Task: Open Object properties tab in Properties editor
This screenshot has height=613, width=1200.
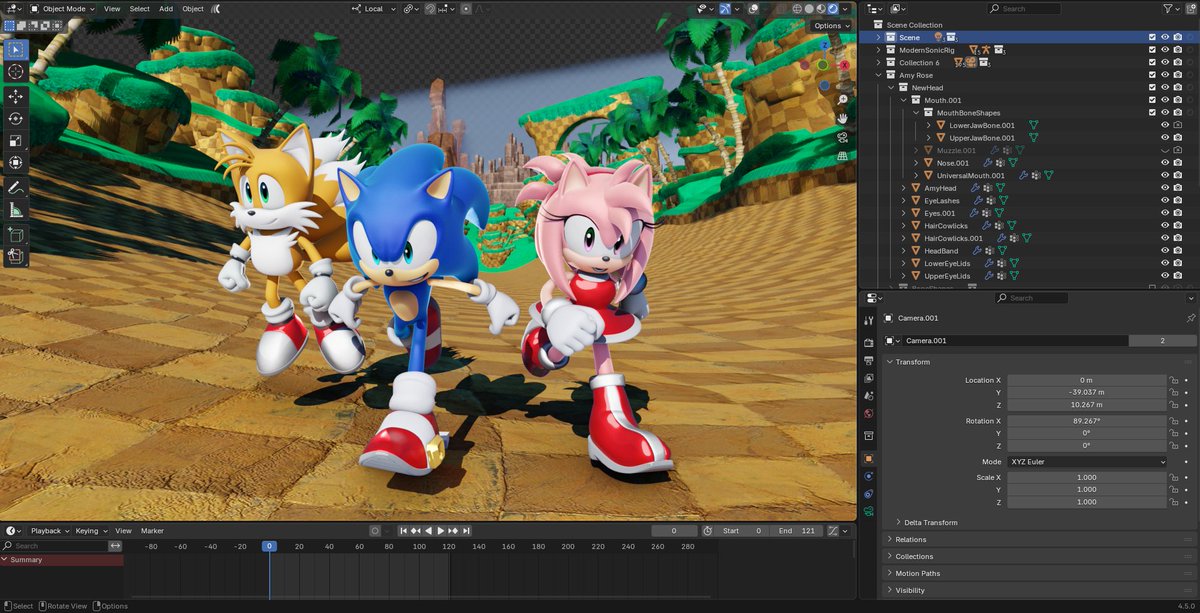Action: 868,458
